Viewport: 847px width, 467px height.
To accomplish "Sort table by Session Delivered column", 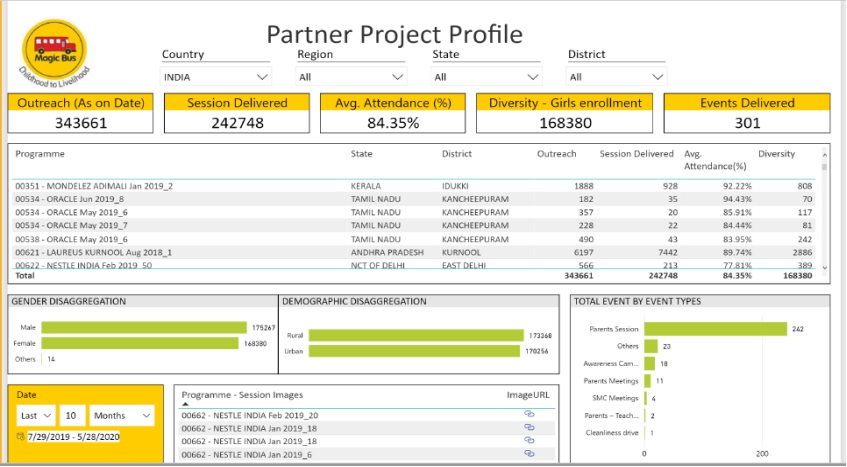I will coord(636,154).
